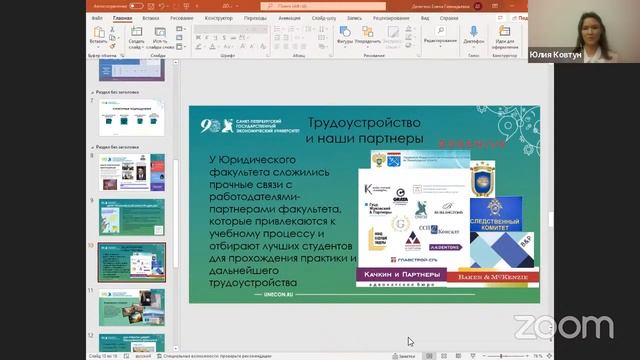Click the Shape Fill icon
This screenshot has height=360, width=640.
coord(409,29)
